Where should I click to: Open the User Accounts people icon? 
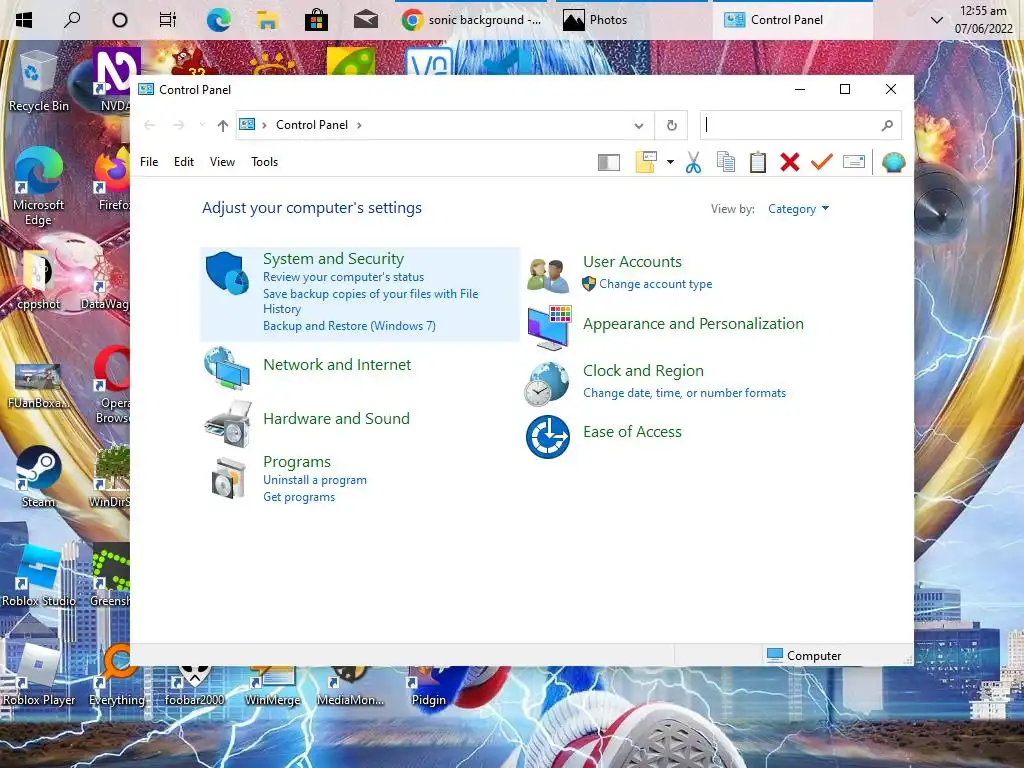(548, 275)
